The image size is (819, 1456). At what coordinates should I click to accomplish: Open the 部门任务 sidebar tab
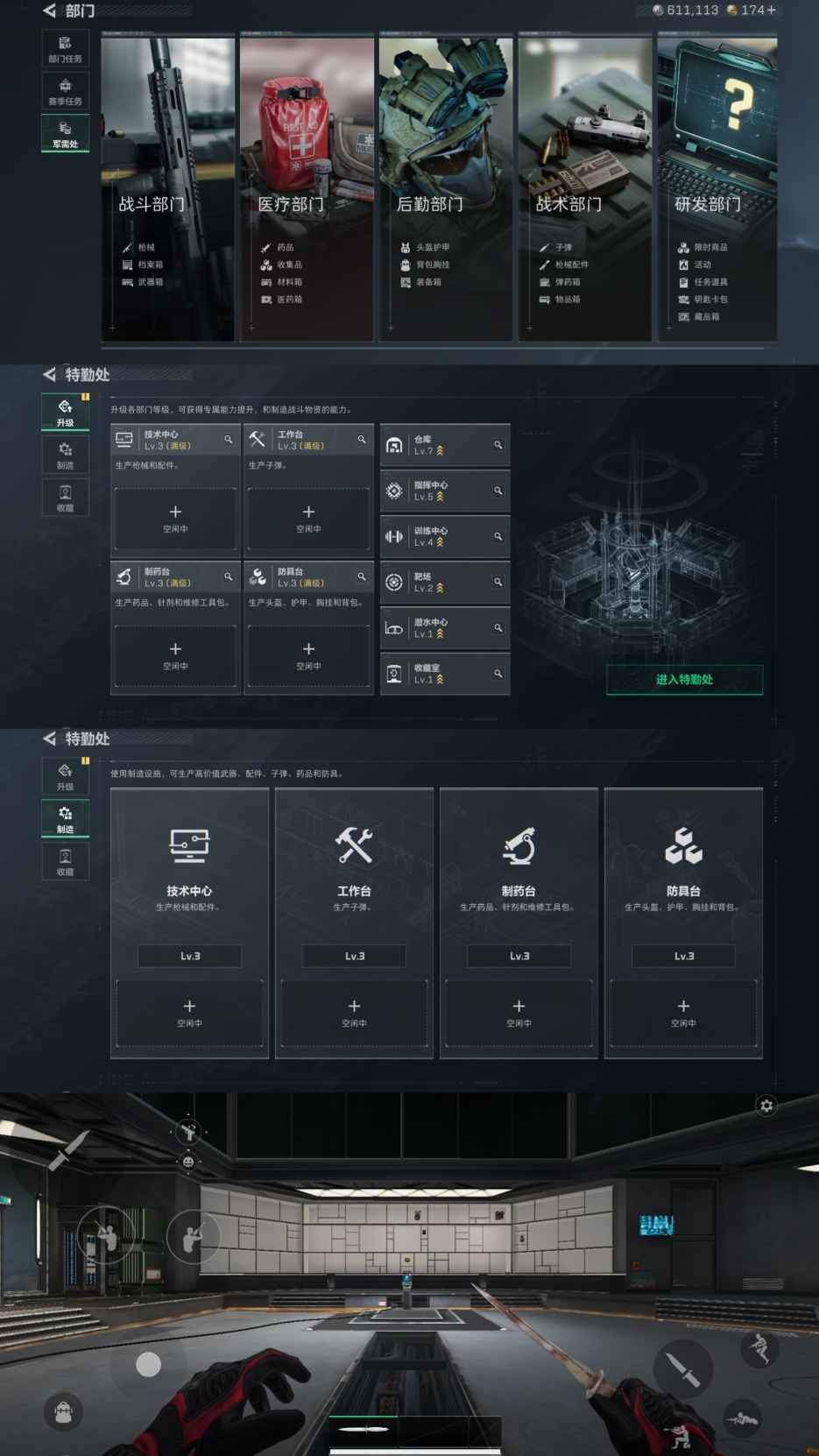pos(65,48)
